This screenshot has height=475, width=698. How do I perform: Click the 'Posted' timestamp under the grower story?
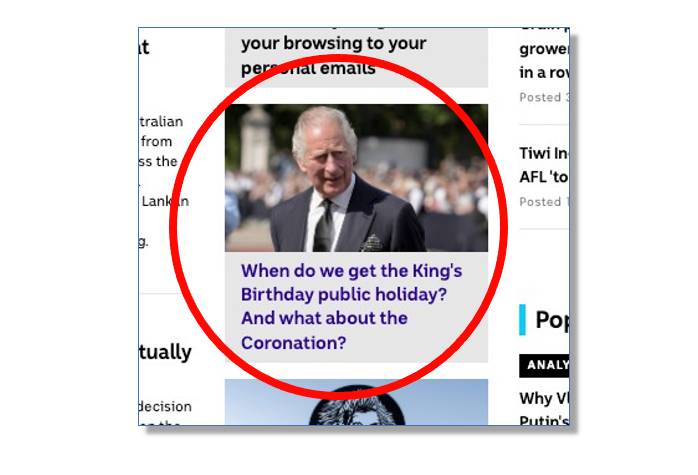coord(544,97)
